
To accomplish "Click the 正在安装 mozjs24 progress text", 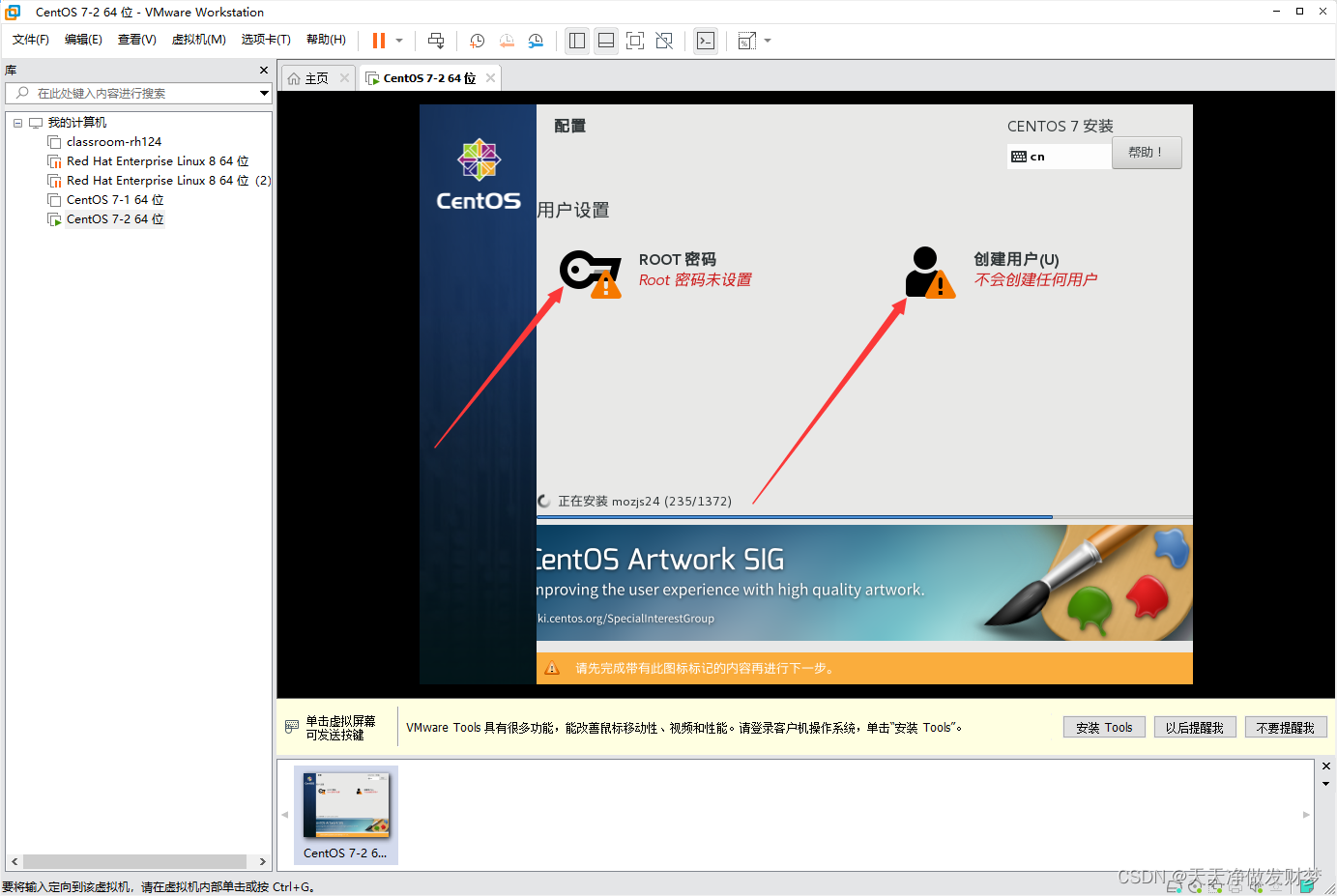I will [x=645, y=501].
